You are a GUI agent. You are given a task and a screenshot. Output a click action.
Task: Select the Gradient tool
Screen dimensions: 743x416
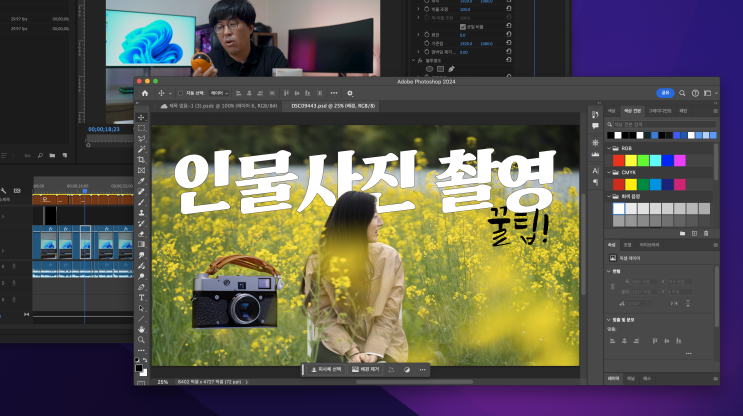pyautogui.click(x=141, y=244)
